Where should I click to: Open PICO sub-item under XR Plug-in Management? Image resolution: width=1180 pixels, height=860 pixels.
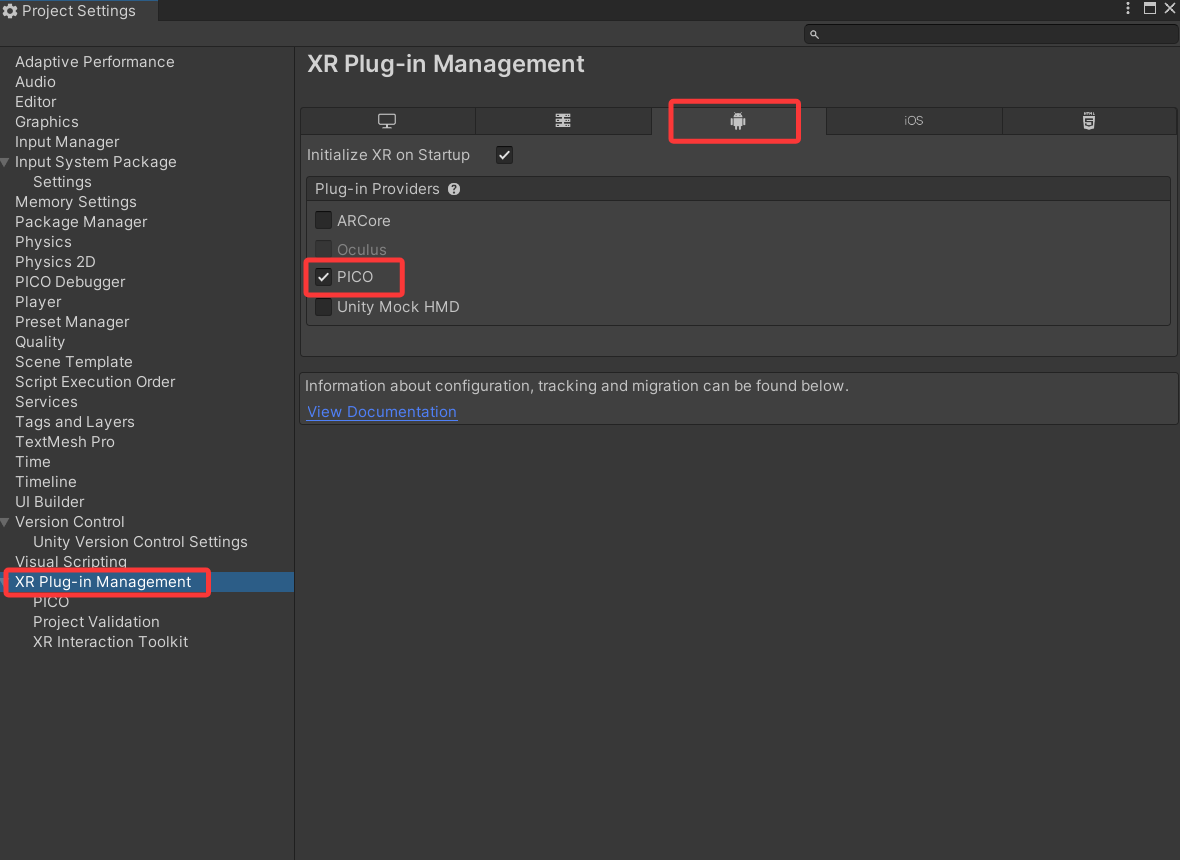coord(51,602)
